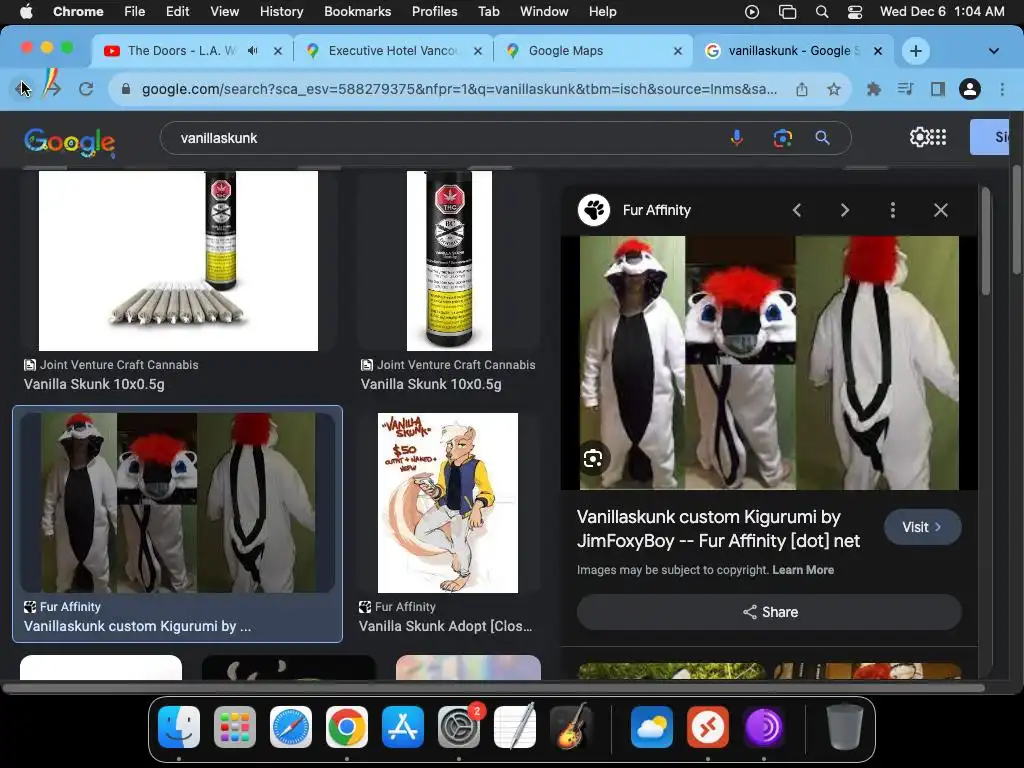
Task: Open Launchpad from the dock
Action: pos(234,726)
